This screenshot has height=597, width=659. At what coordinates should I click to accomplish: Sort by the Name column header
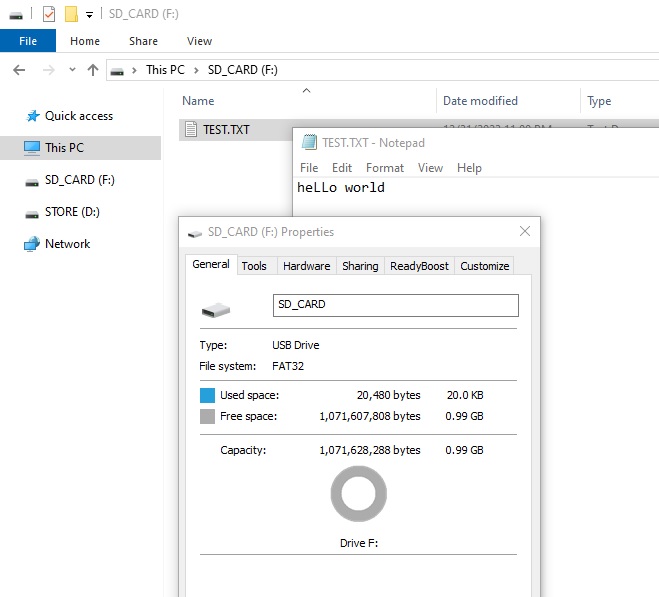[198, 101]
